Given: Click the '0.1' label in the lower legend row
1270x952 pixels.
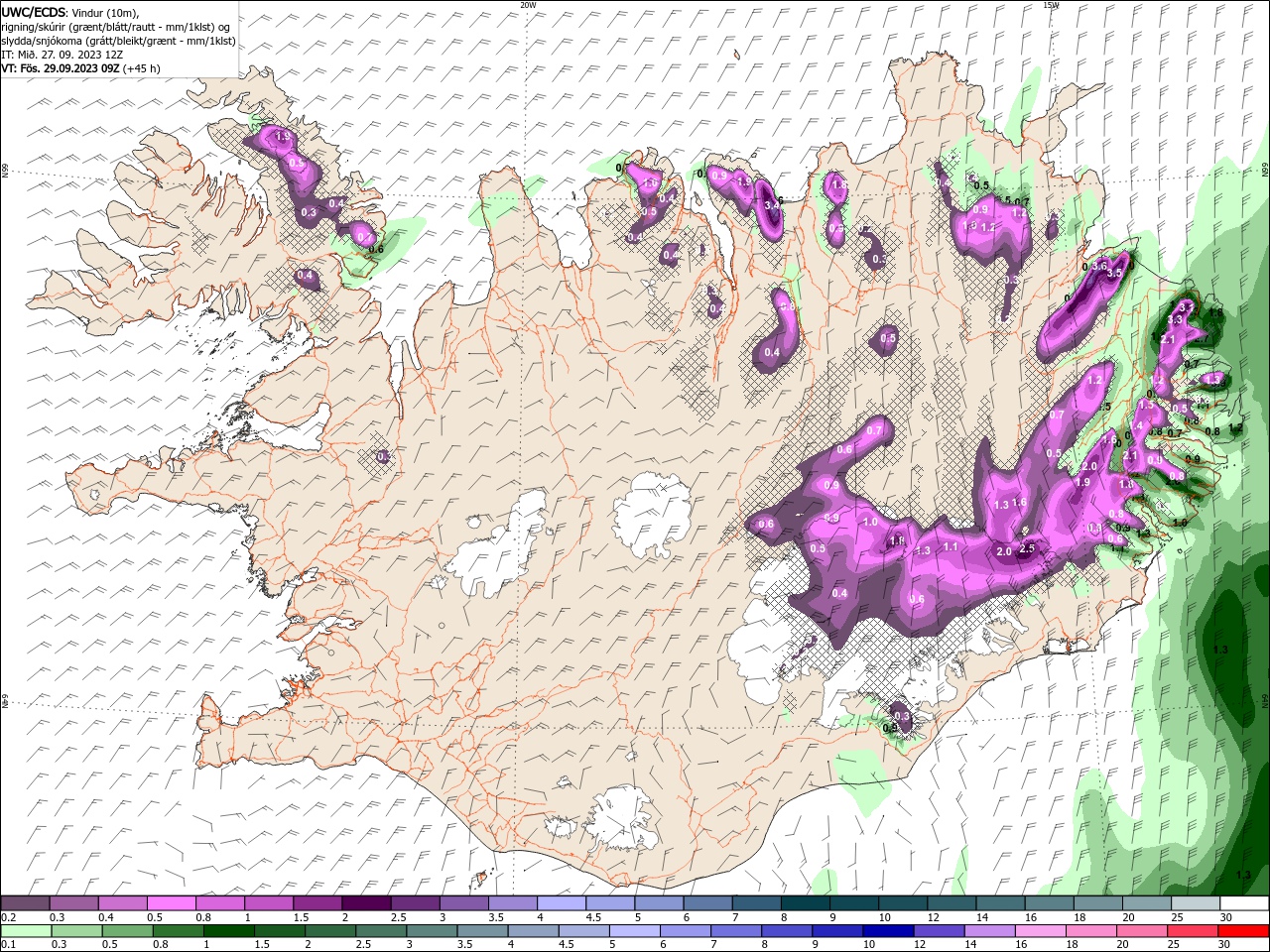Looking at the screenshot, I should pyautogui.click(x=8, y=945).
